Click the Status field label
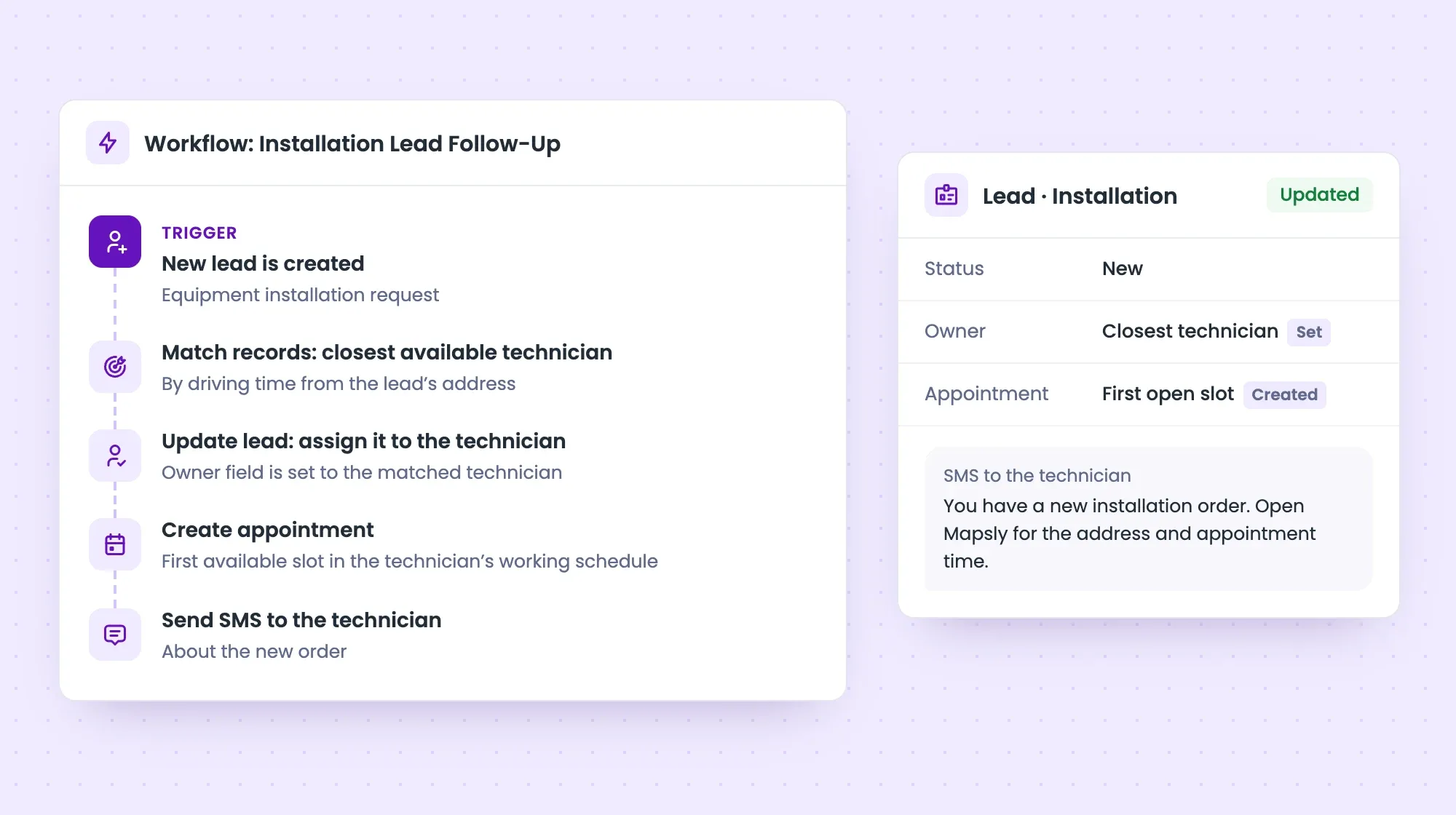The height and width of the screenshot is (815, 1456). [954, 269]
